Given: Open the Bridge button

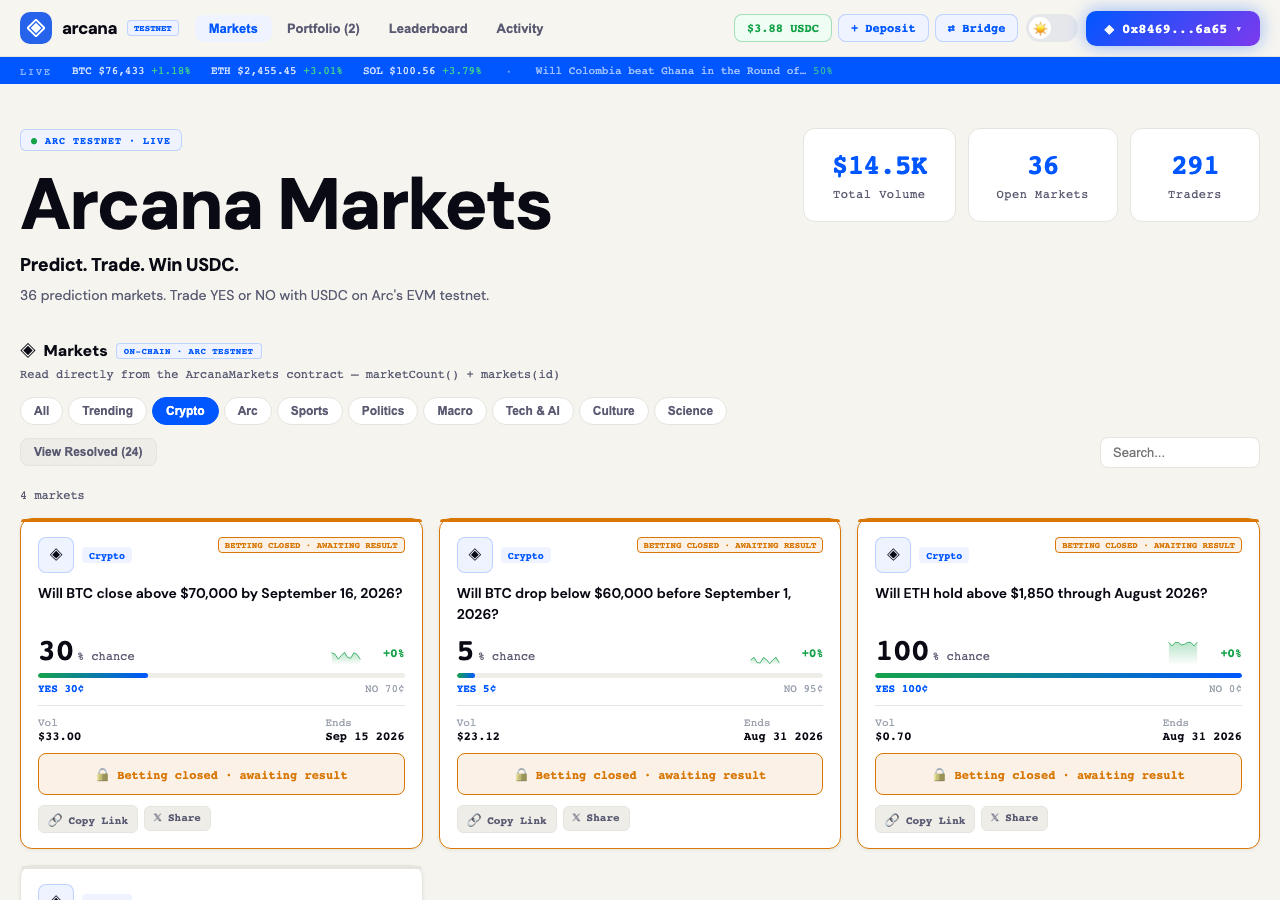Looking at the screenshot, I should (x=976, y=28).
